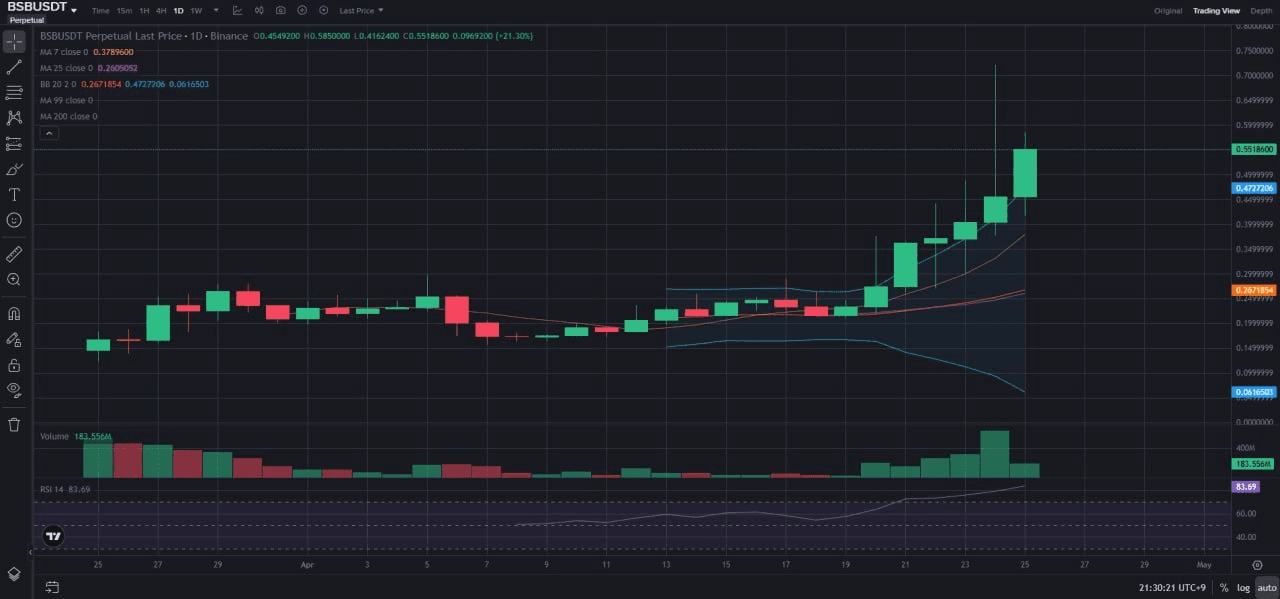Click the MA 7 close indicator legend
Viewport: 1280px width, 599px height.
click(87, 52)
